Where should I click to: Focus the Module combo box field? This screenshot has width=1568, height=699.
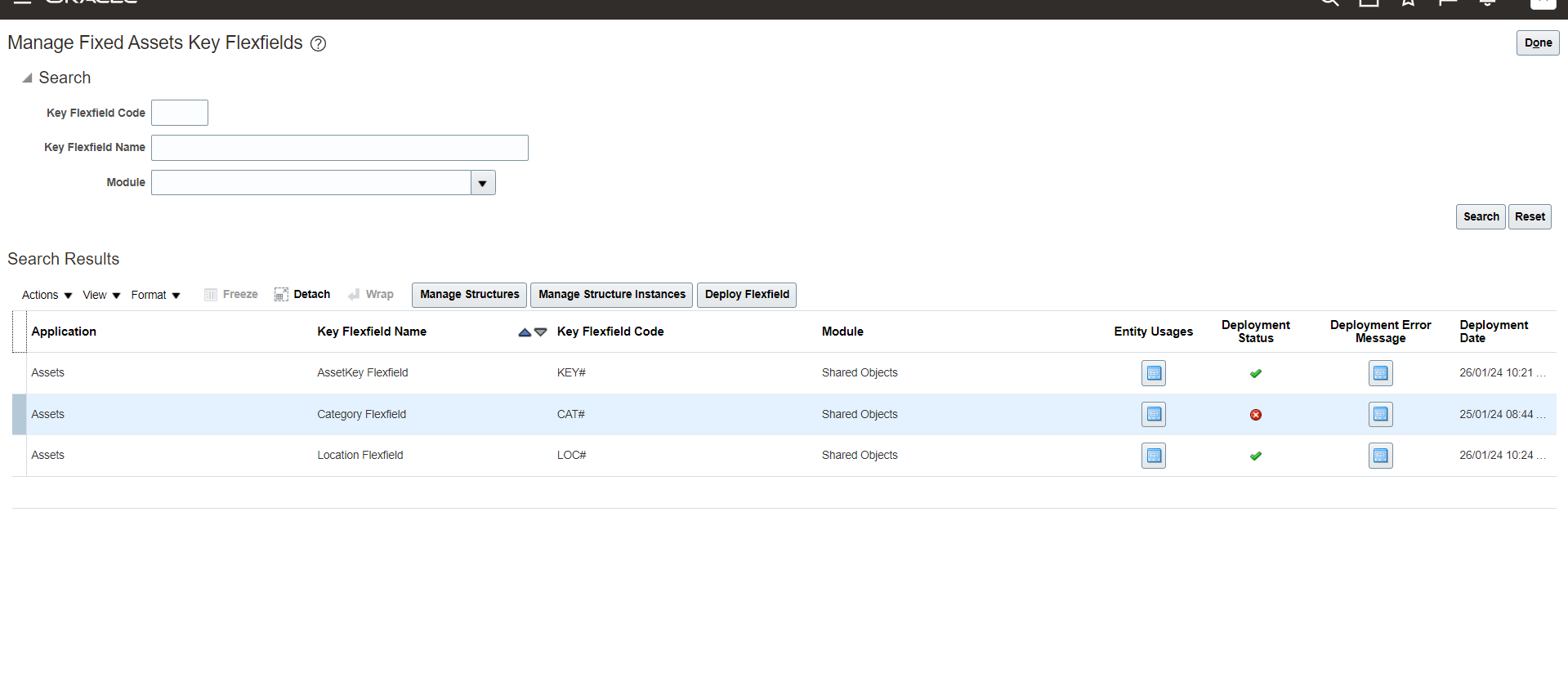[x=311, y=183]
